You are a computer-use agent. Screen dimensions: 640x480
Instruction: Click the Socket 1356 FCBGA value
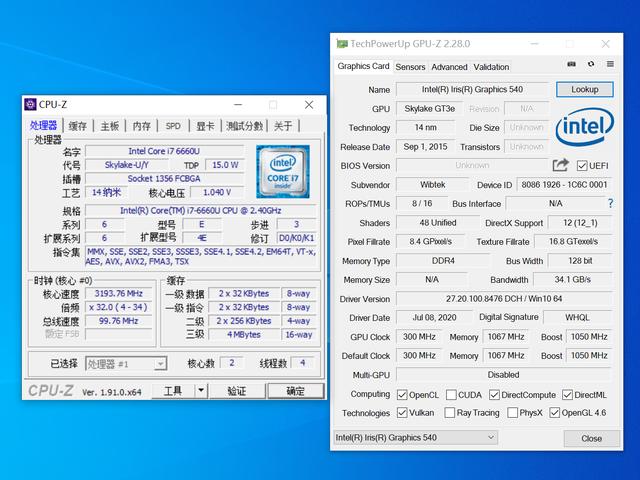click(164, 179)
